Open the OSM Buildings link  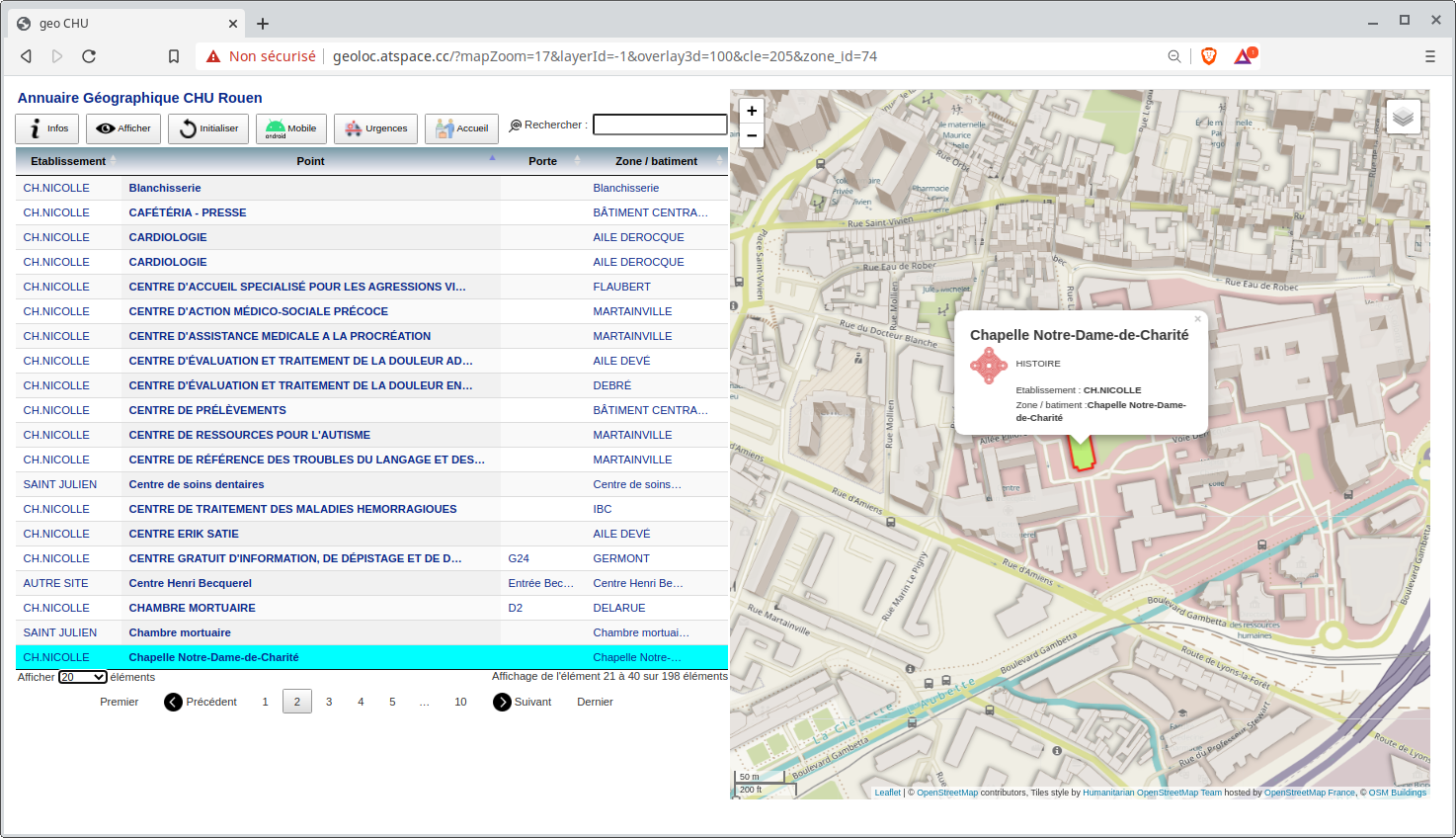pyautogui.click(x=1397, y=793)
